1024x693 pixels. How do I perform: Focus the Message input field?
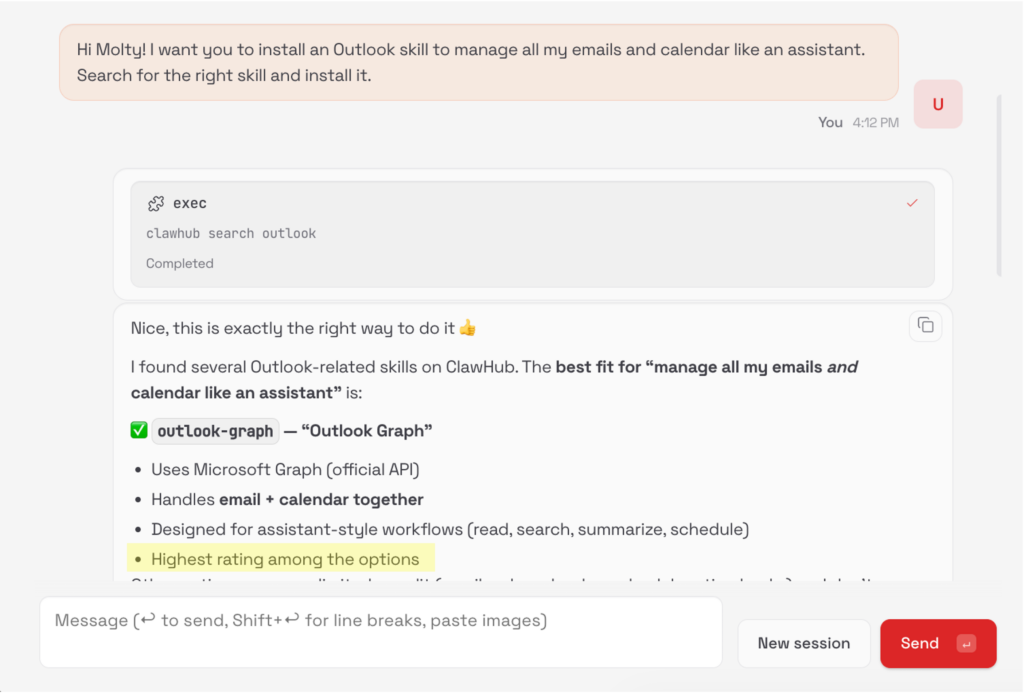[380, 631]
